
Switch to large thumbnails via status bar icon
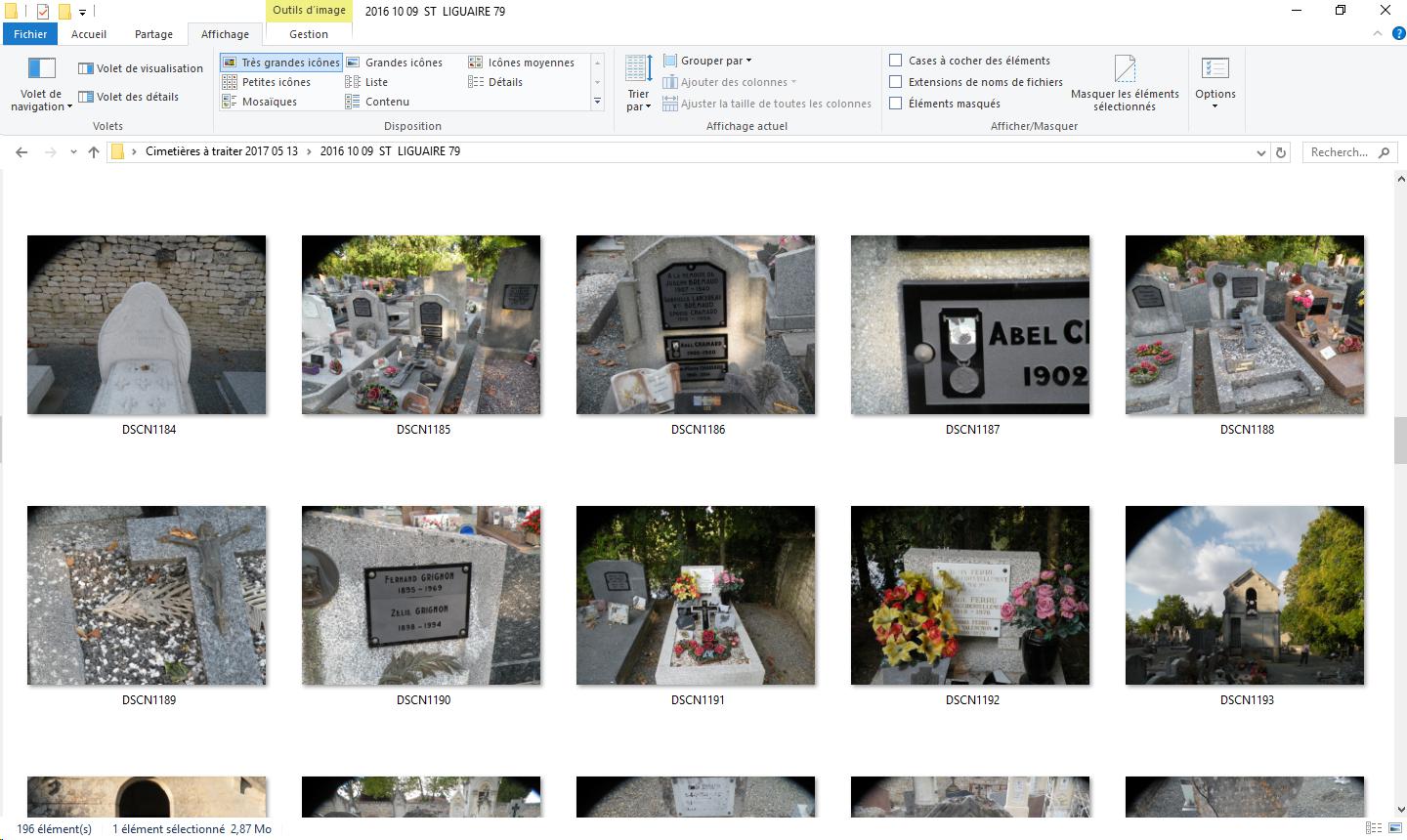click(1394, 828)
